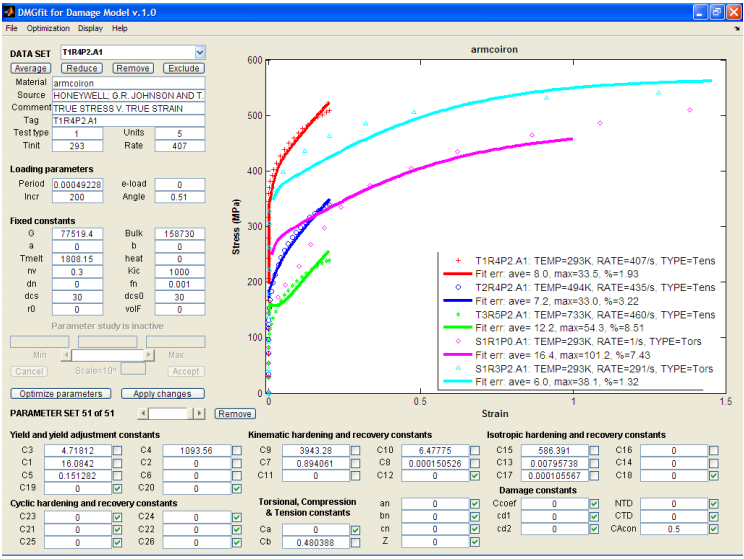Click the Optimize parameters button
744x559 pixels.
61,394
